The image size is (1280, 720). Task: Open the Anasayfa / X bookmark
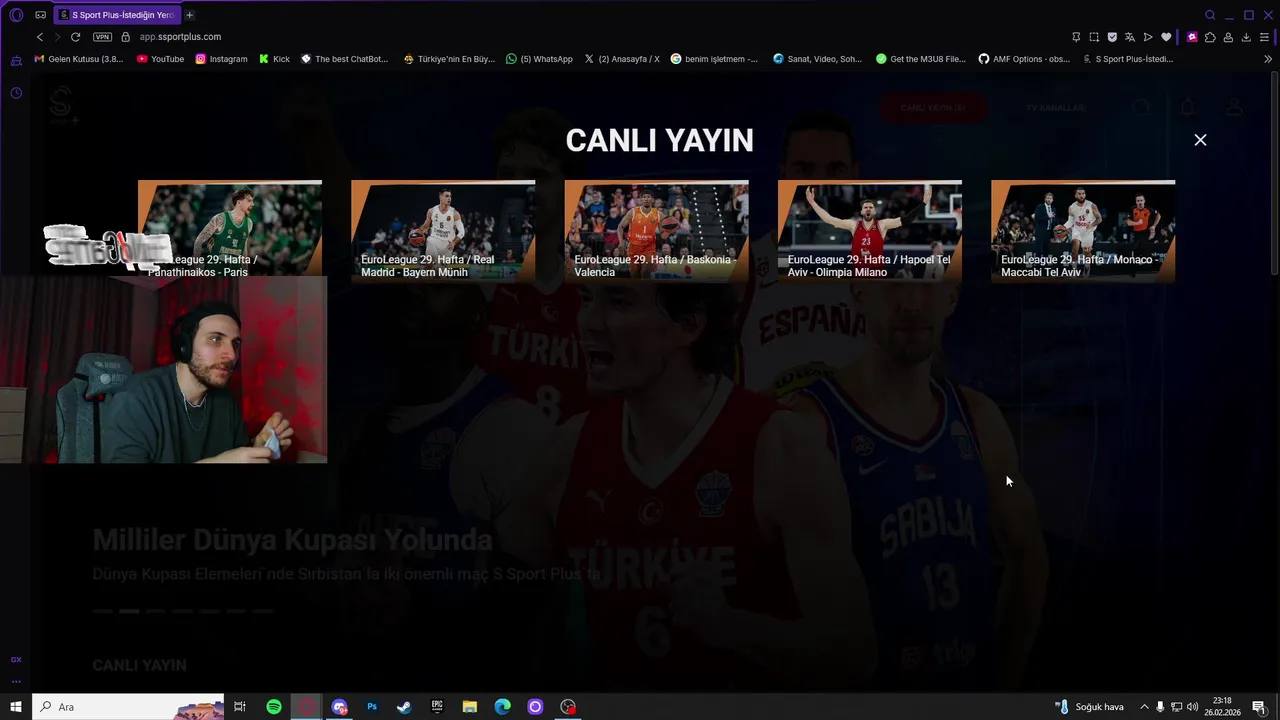(622, 59)
